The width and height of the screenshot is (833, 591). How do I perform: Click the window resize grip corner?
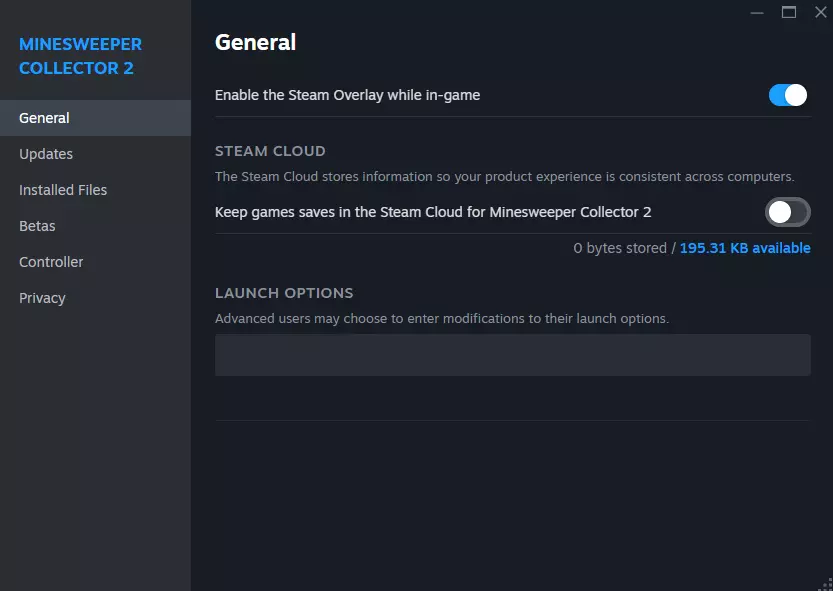point(825,583)
